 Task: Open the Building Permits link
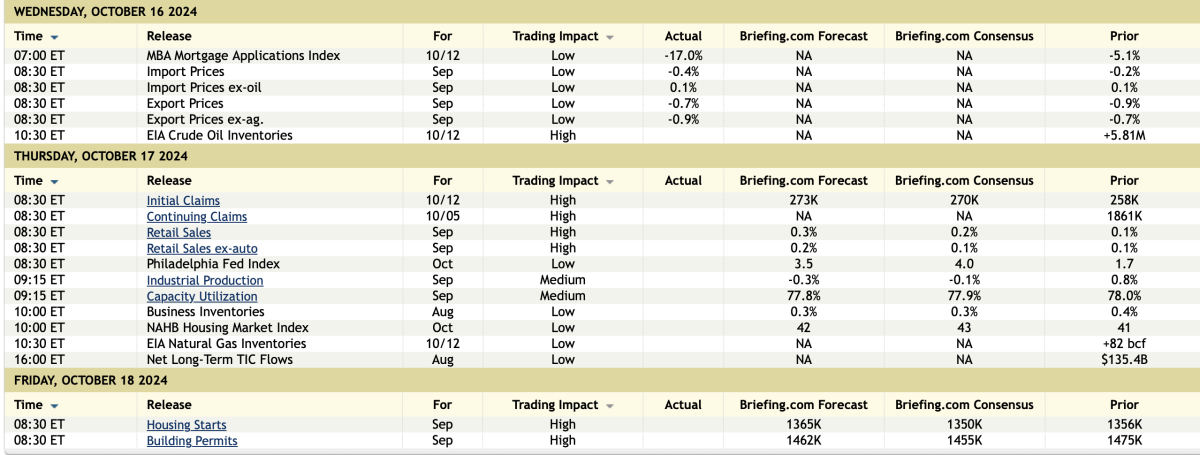tap(192, 441)
